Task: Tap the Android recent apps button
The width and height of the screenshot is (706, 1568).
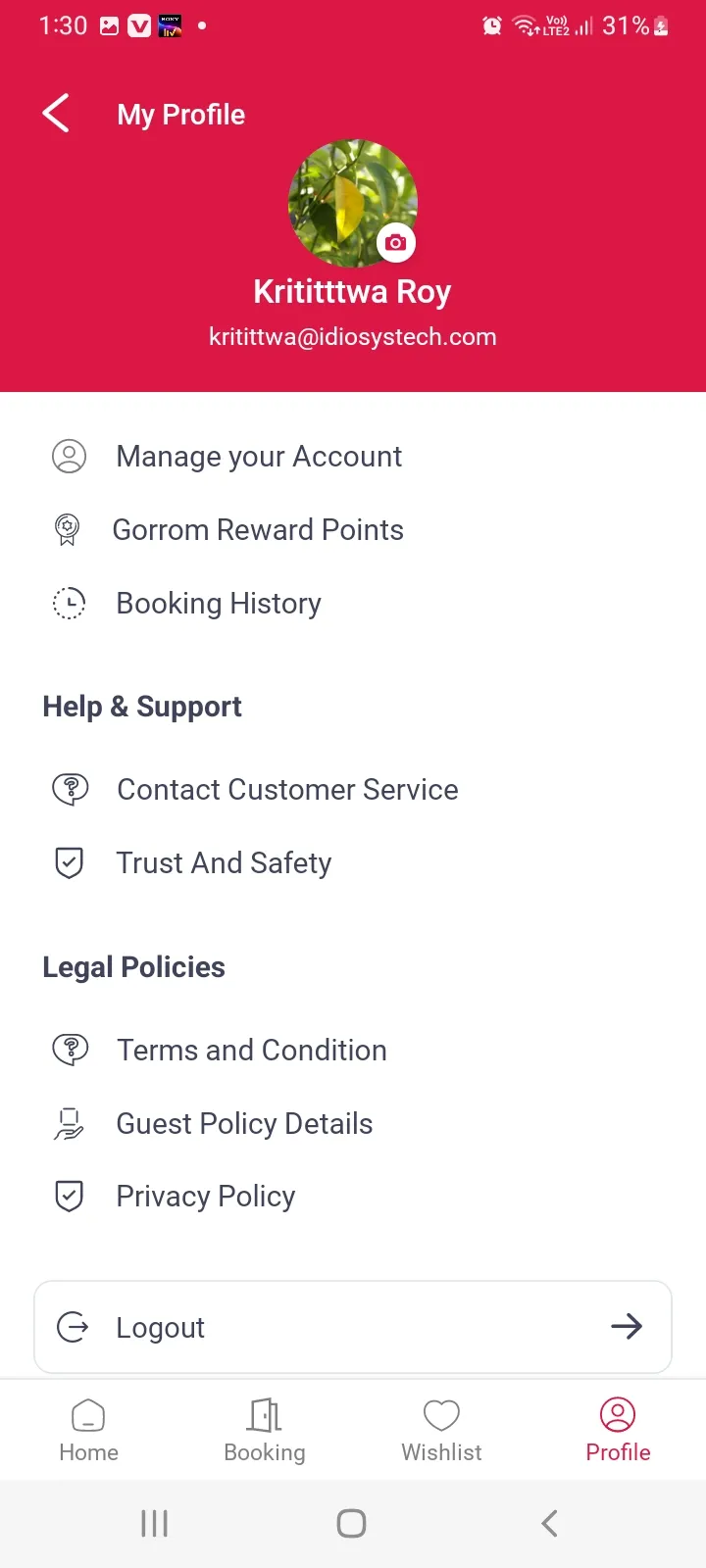Action: [x=155, y=1524]
